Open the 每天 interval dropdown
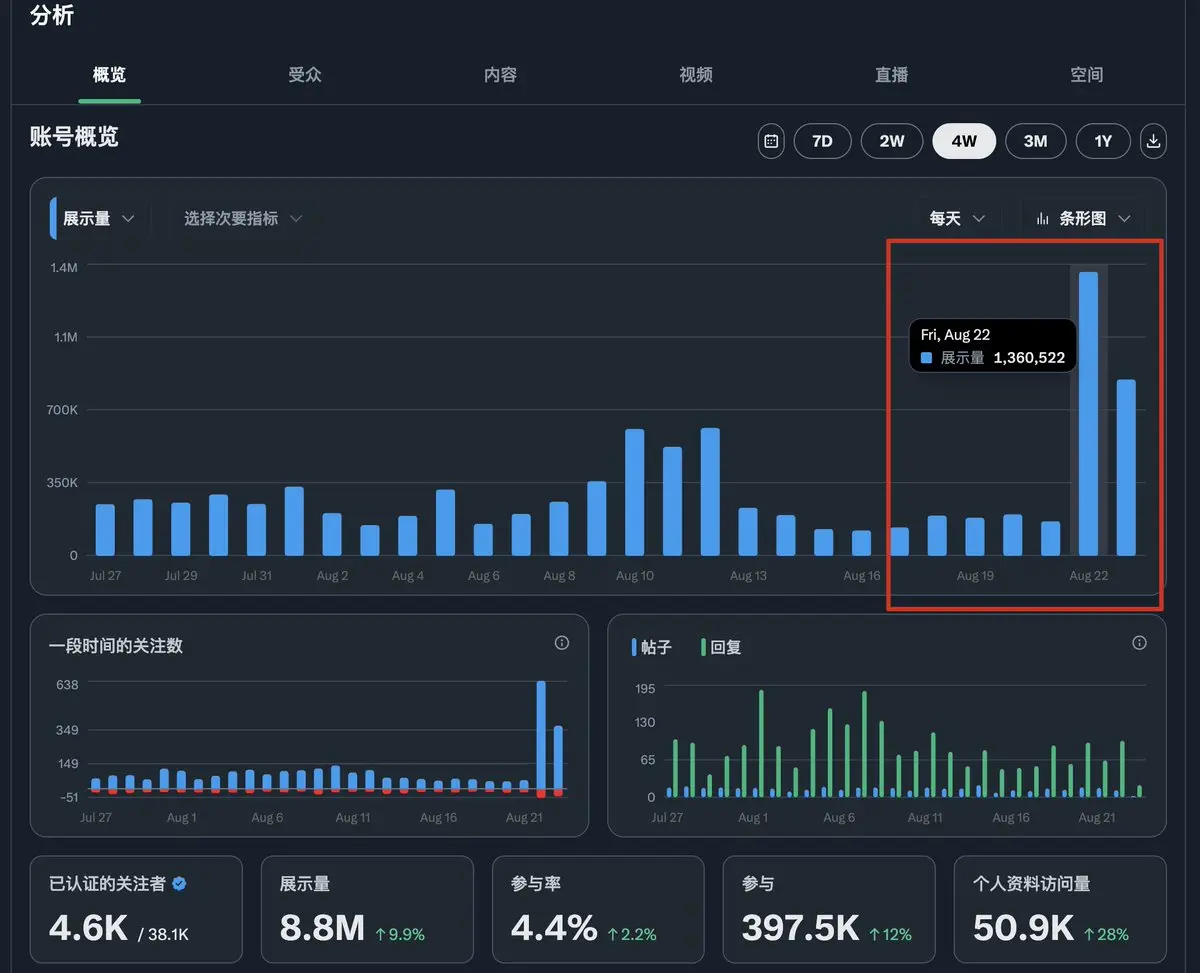 click(957, 218)
